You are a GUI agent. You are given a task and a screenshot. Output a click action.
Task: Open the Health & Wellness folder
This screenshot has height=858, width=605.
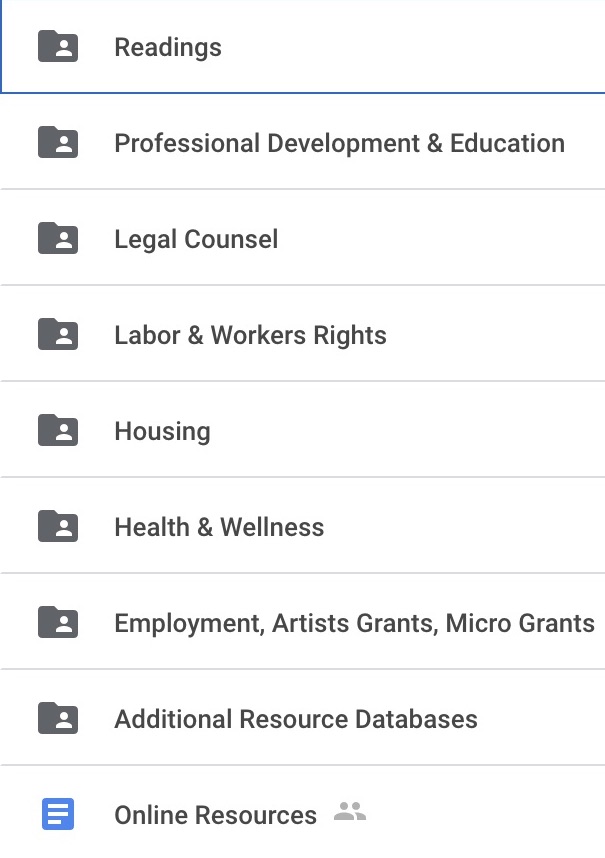coord(219,527)
